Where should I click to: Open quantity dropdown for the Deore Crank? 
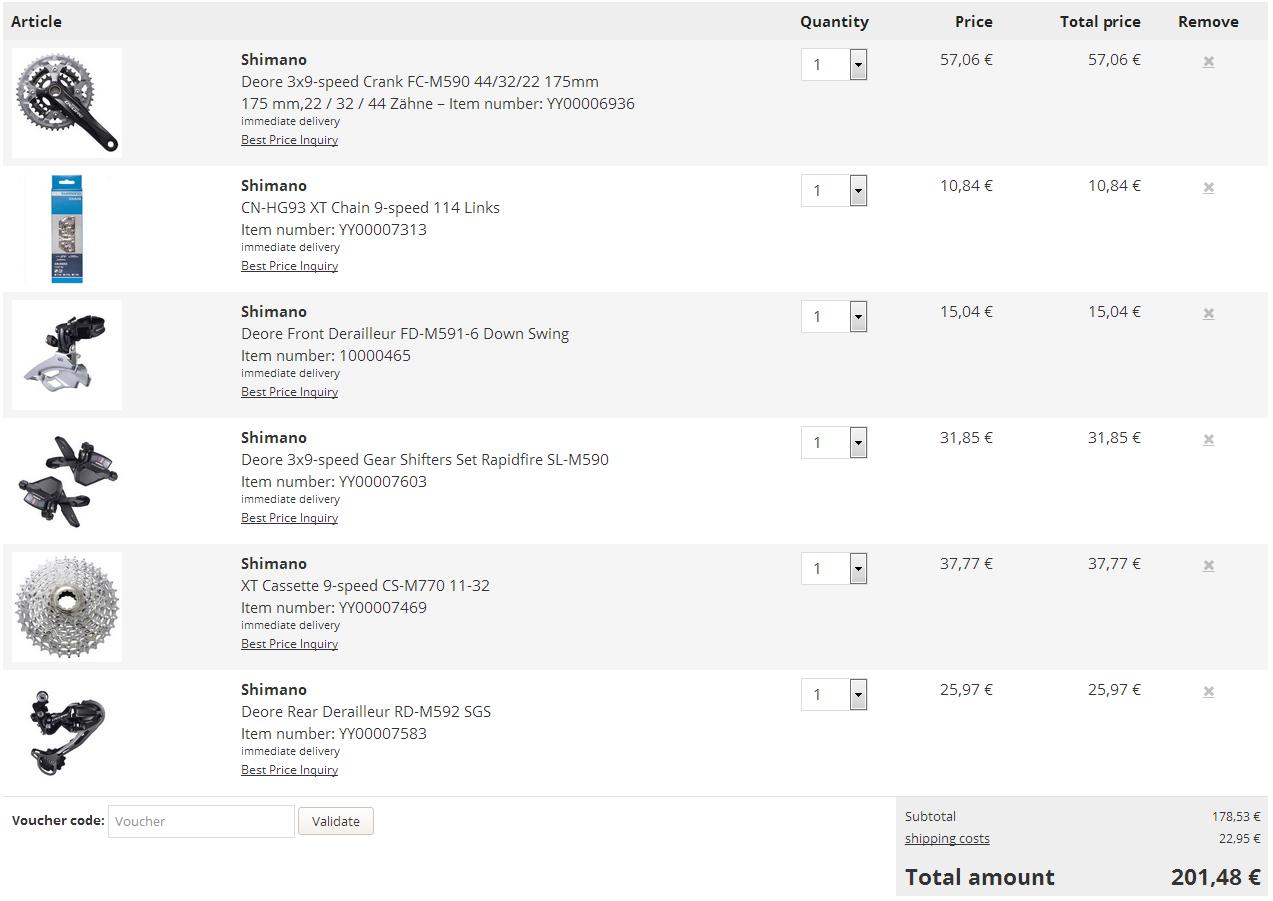(x=834, y=65)
